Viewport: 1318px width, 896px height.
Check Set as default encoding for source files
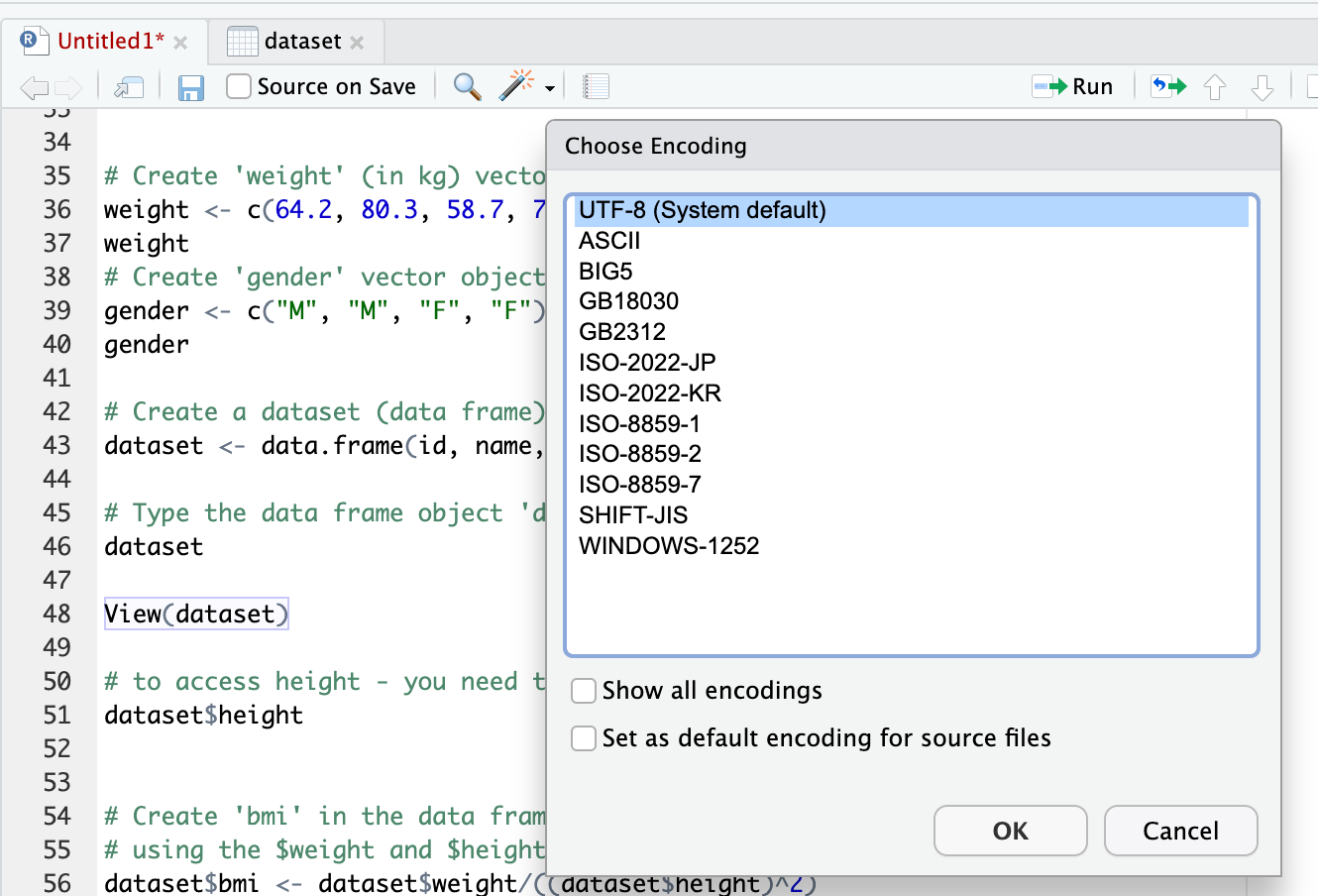[584, 738]
